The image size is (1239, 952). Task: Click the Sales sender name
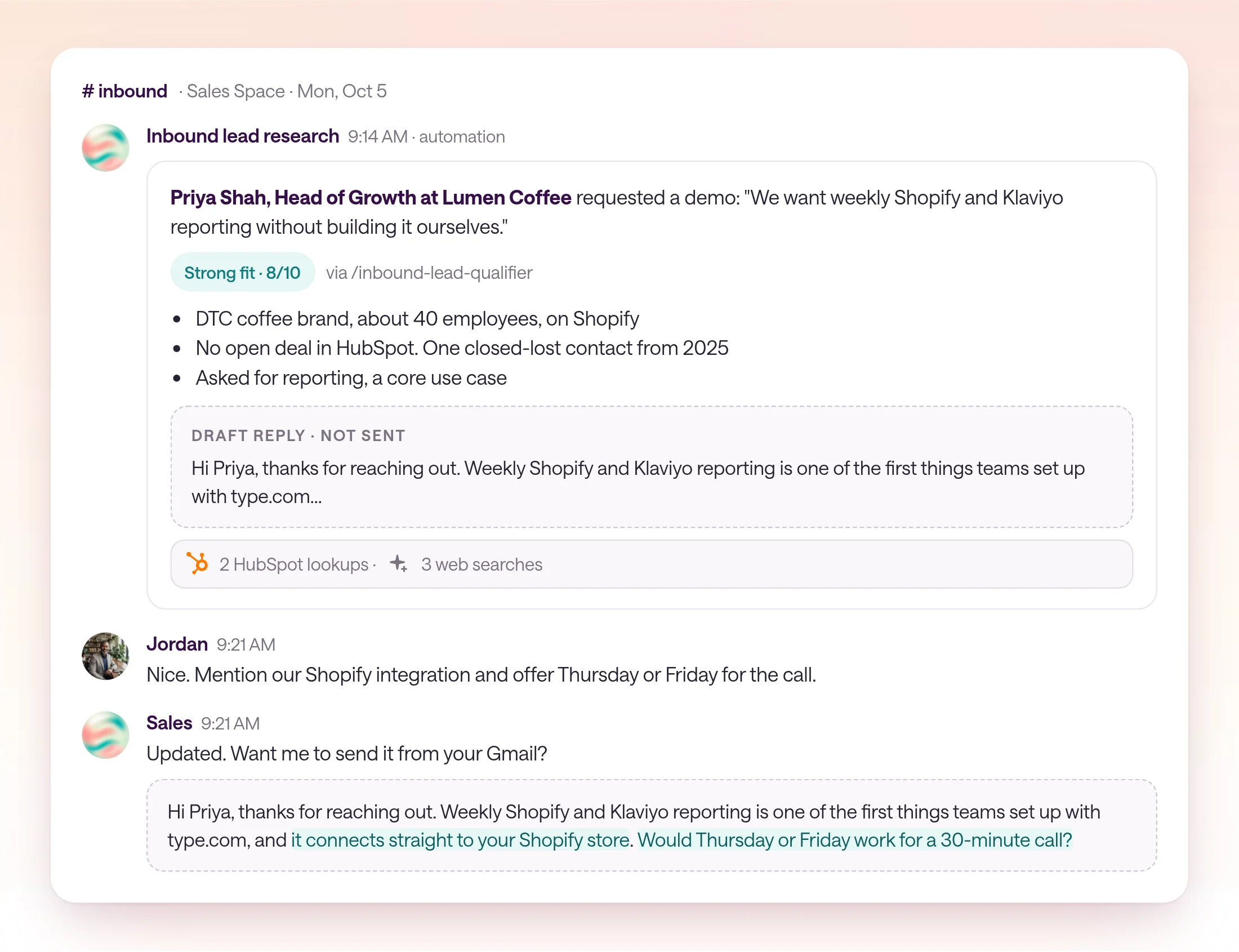[169, 723]
